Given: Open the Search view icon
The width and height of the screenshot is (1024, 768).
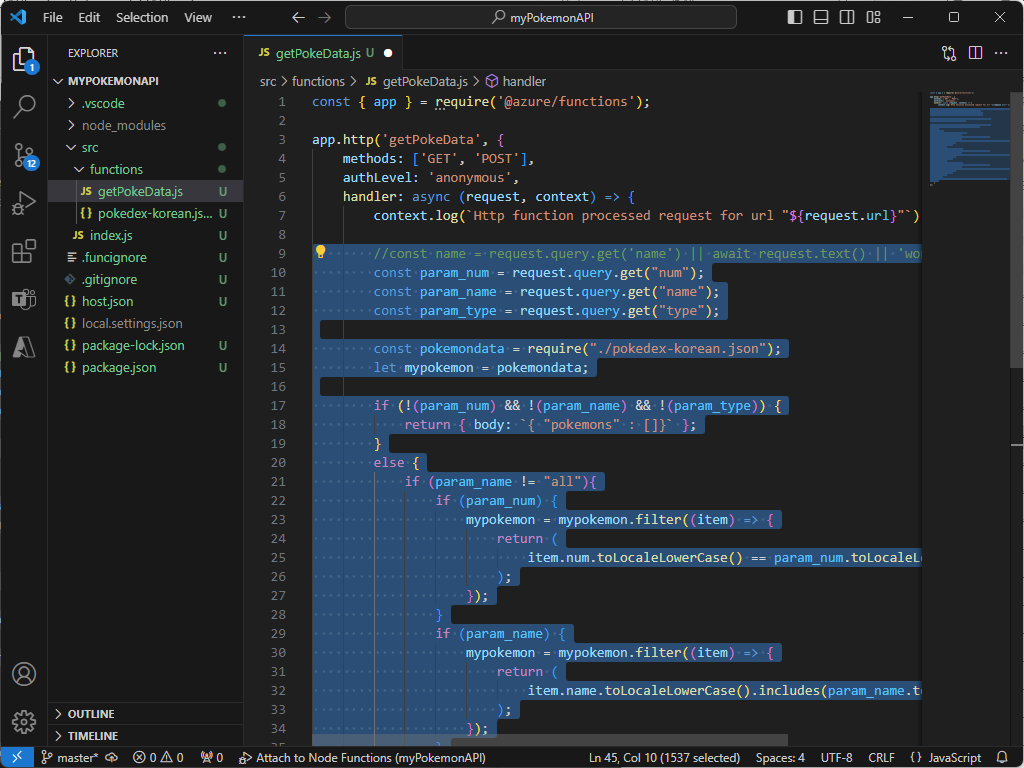Looking at the screenshot, I should click(x=24, y=106).
